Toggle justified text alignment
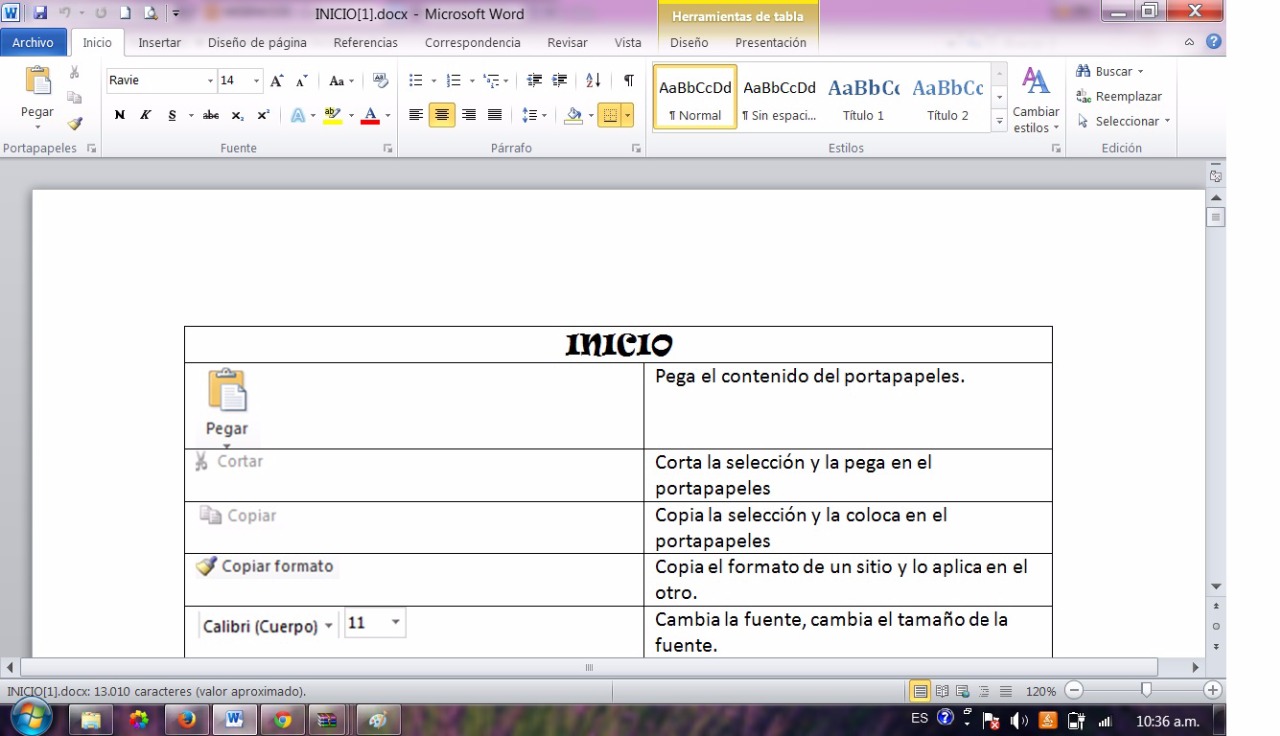 (x=494, y=115)
